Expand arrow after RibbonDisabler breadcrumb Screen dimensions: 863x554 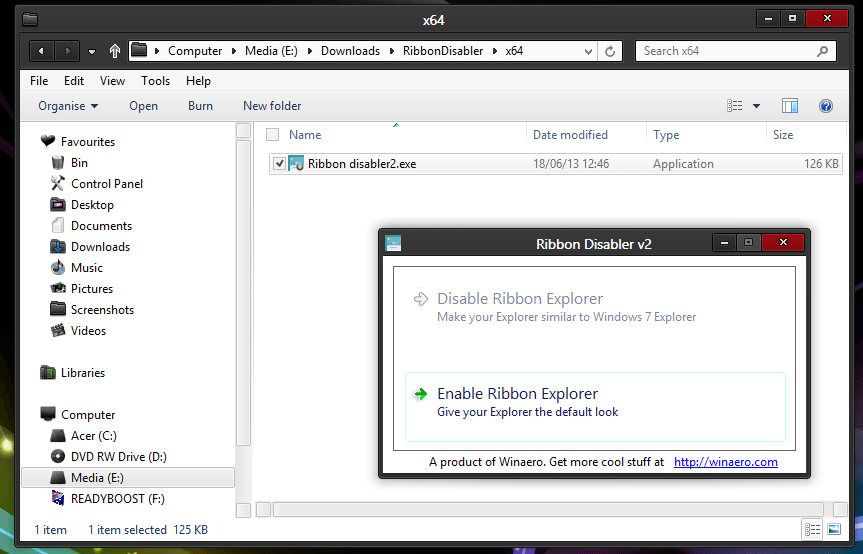pos(494,51)
